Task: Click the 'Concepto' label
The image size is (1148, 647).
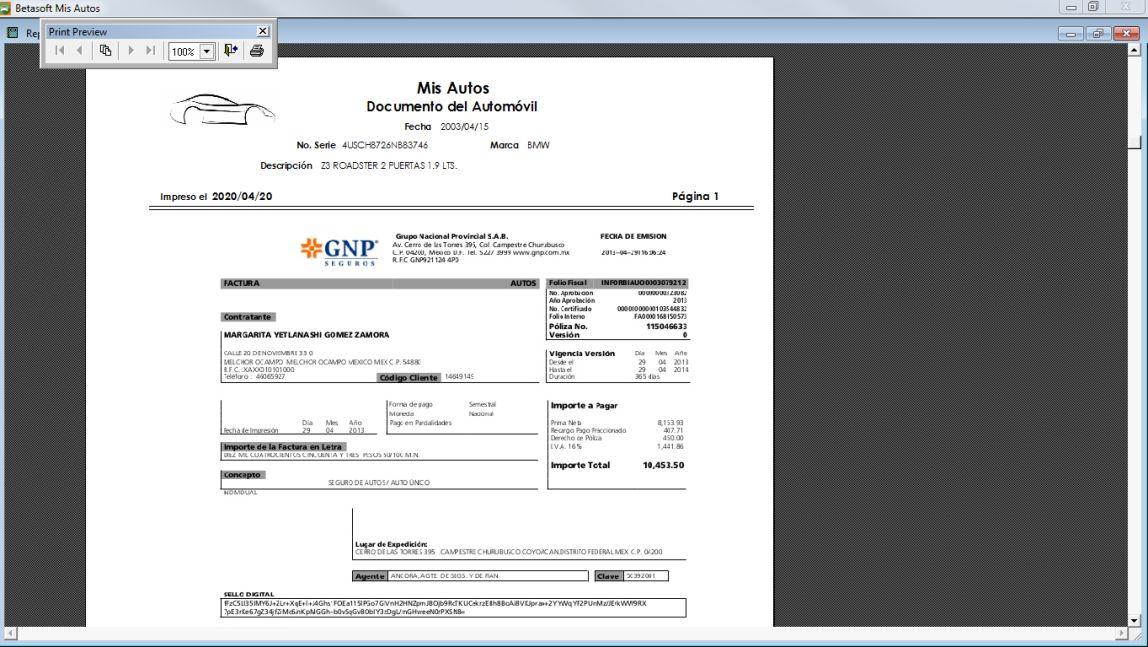Action: 242,475
